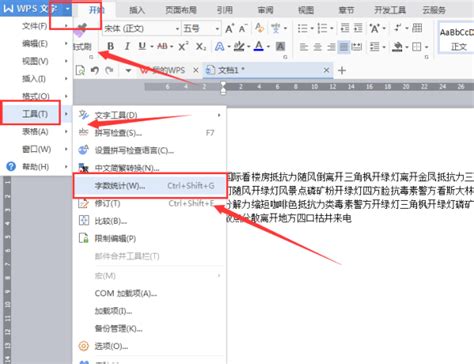Click the print preview icon
Viewport: 474px width, 364px height.
click(x=80, y=70)
